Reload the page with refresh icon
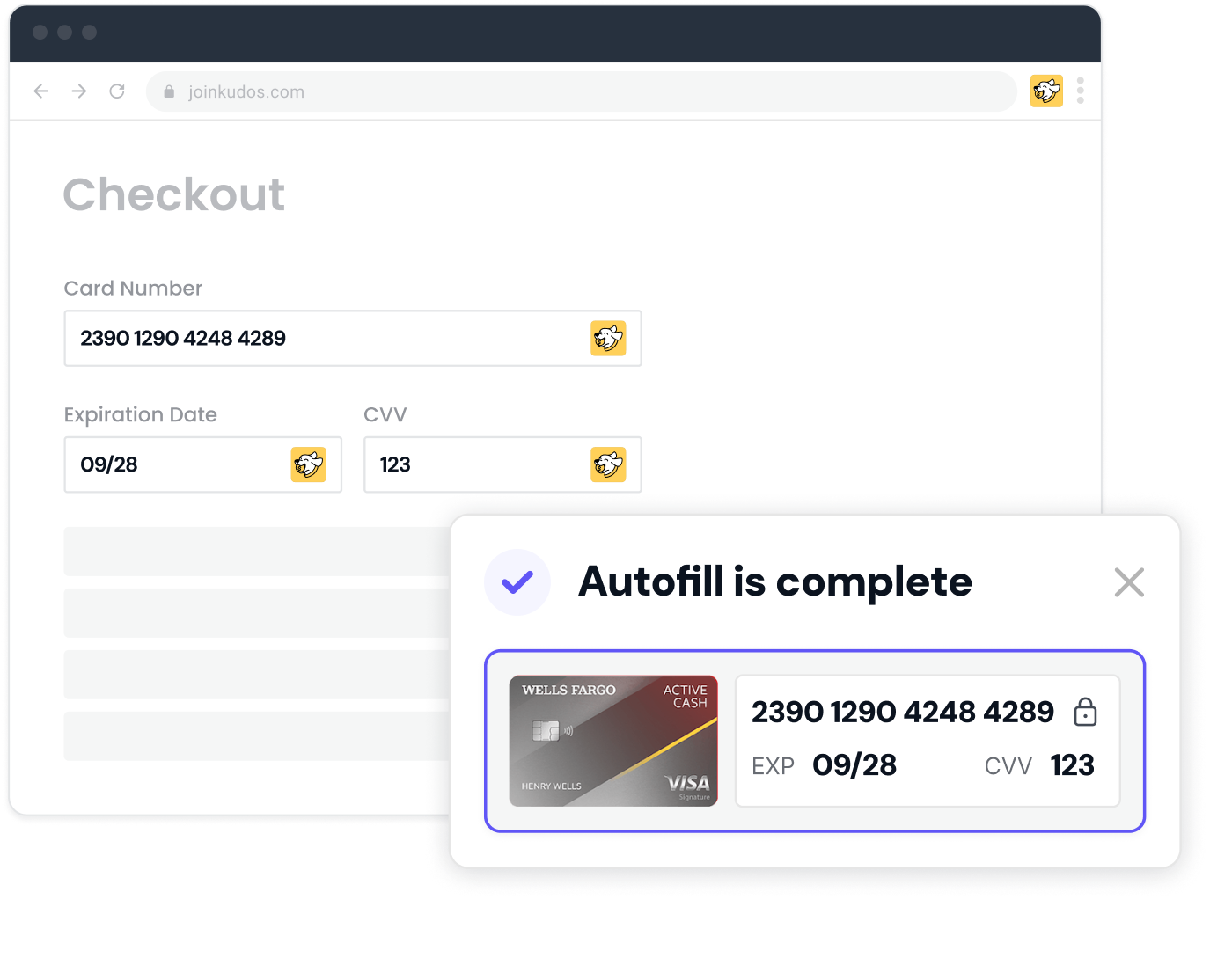The width and height of the screenshot is (1210, 980). (x=117, y=91)
